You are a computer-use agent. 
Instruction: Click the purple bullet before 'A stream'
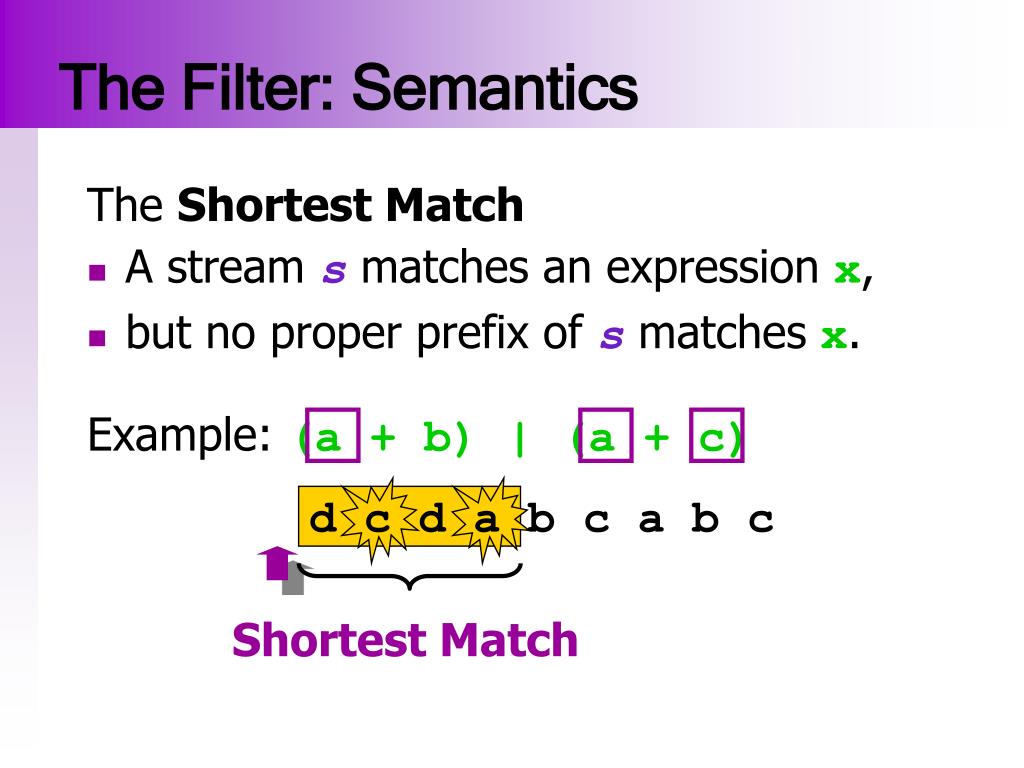pyautogui.click(x=97, y=272)
